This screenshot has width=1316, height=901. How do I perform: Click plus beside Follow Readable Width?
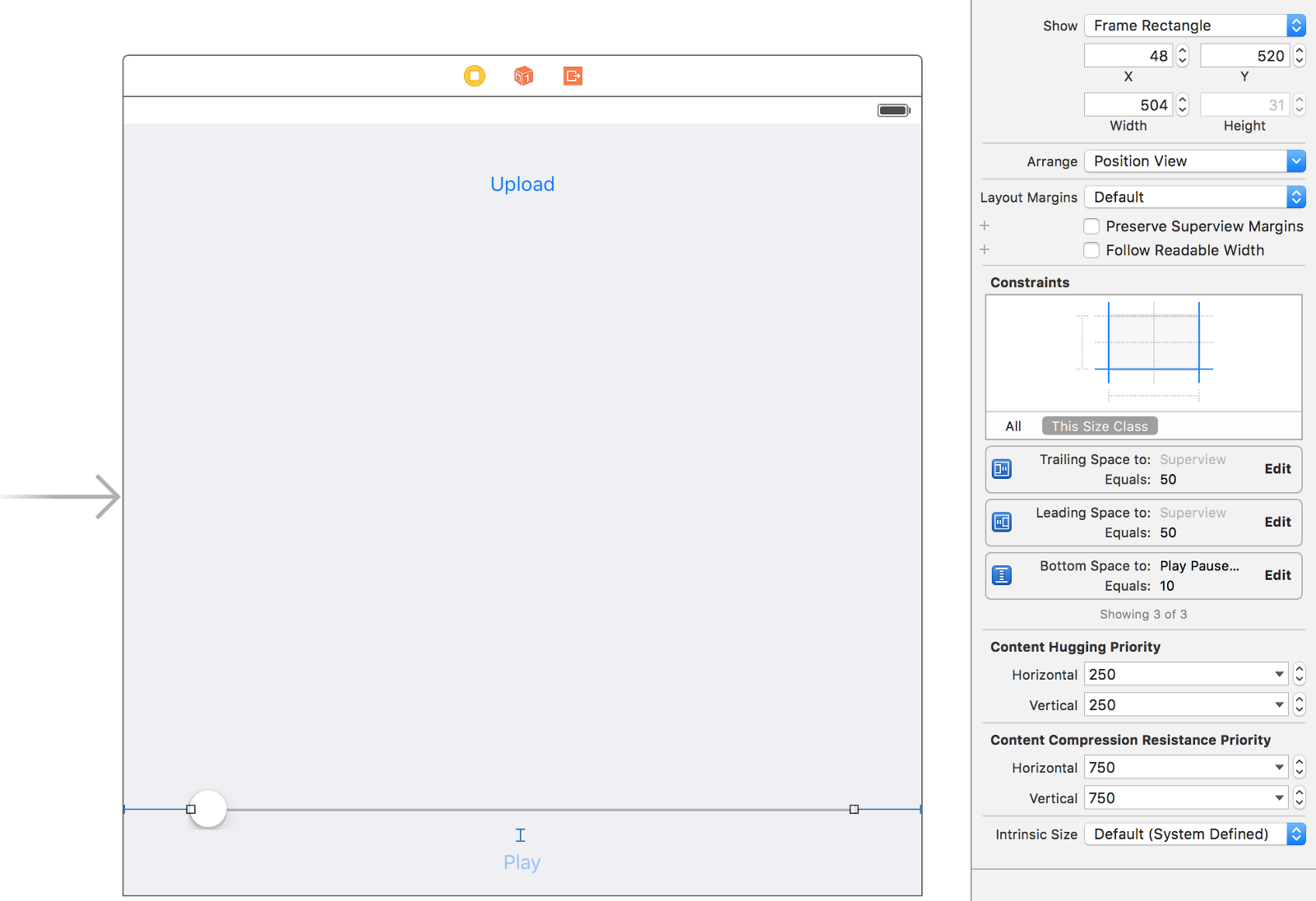[985, 249]
